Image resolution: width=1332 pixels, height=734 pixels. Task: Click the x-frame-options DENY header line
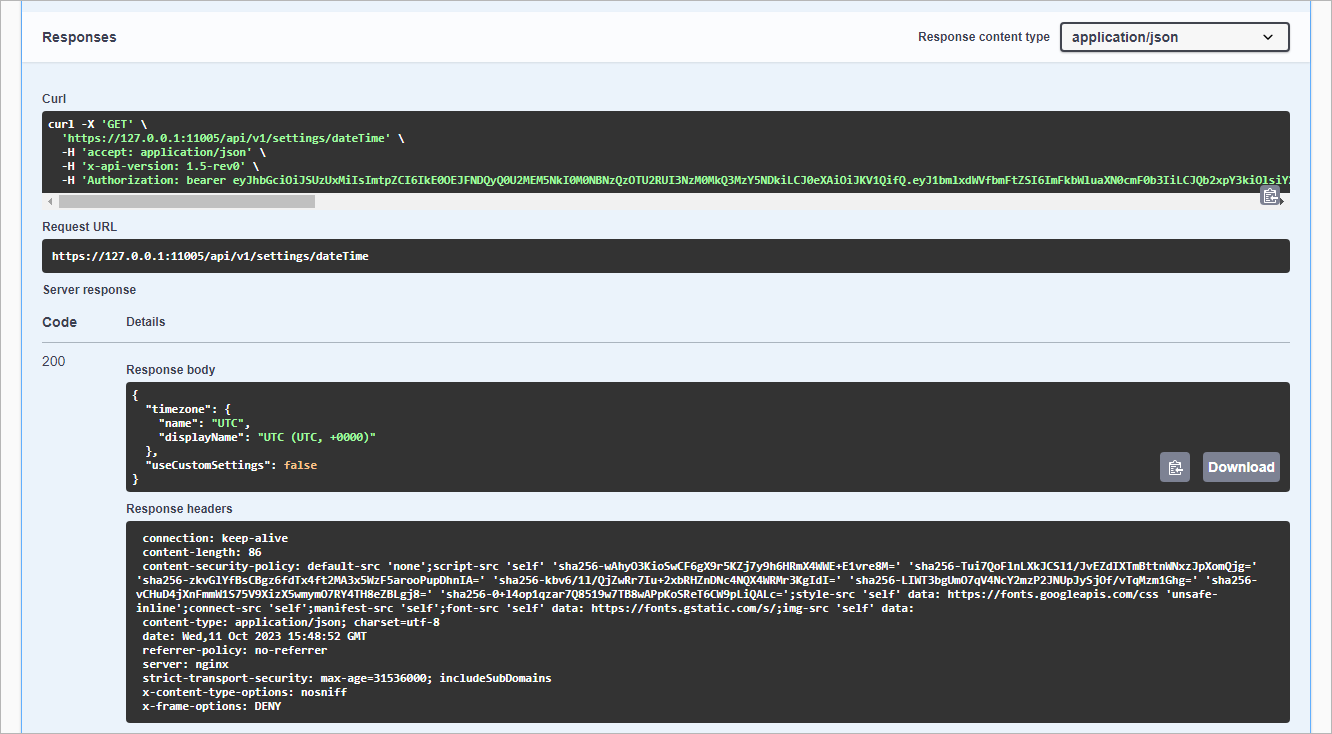[x=212, y=706]
